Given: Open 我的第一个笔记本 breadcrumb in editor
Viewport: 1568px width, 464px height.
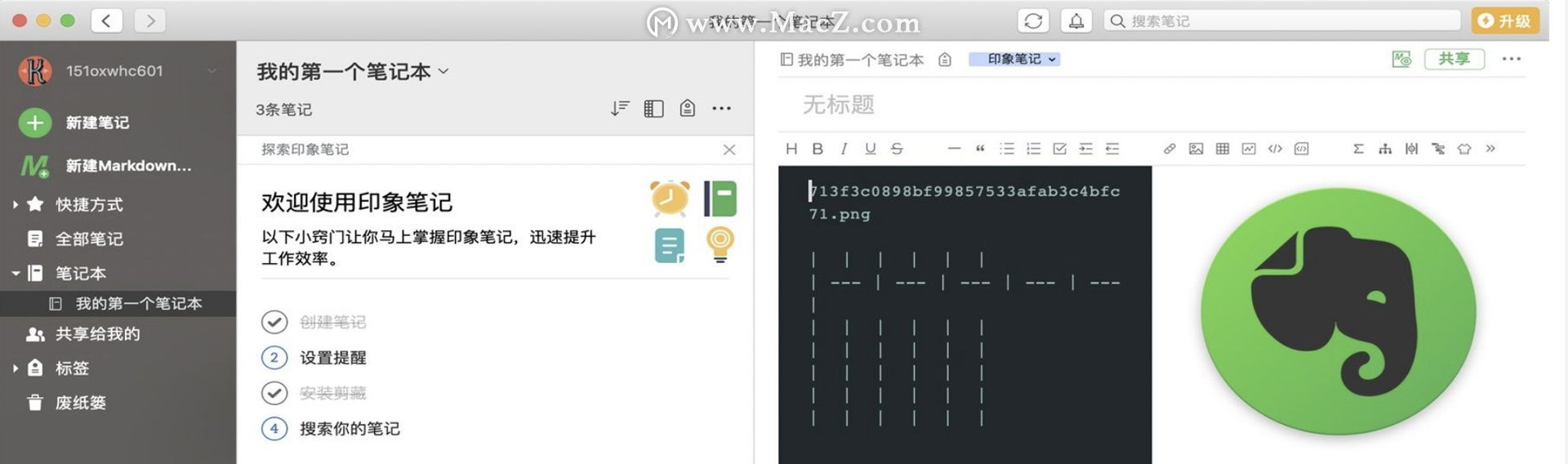Looking at the screenshot, I should (852, 60).
